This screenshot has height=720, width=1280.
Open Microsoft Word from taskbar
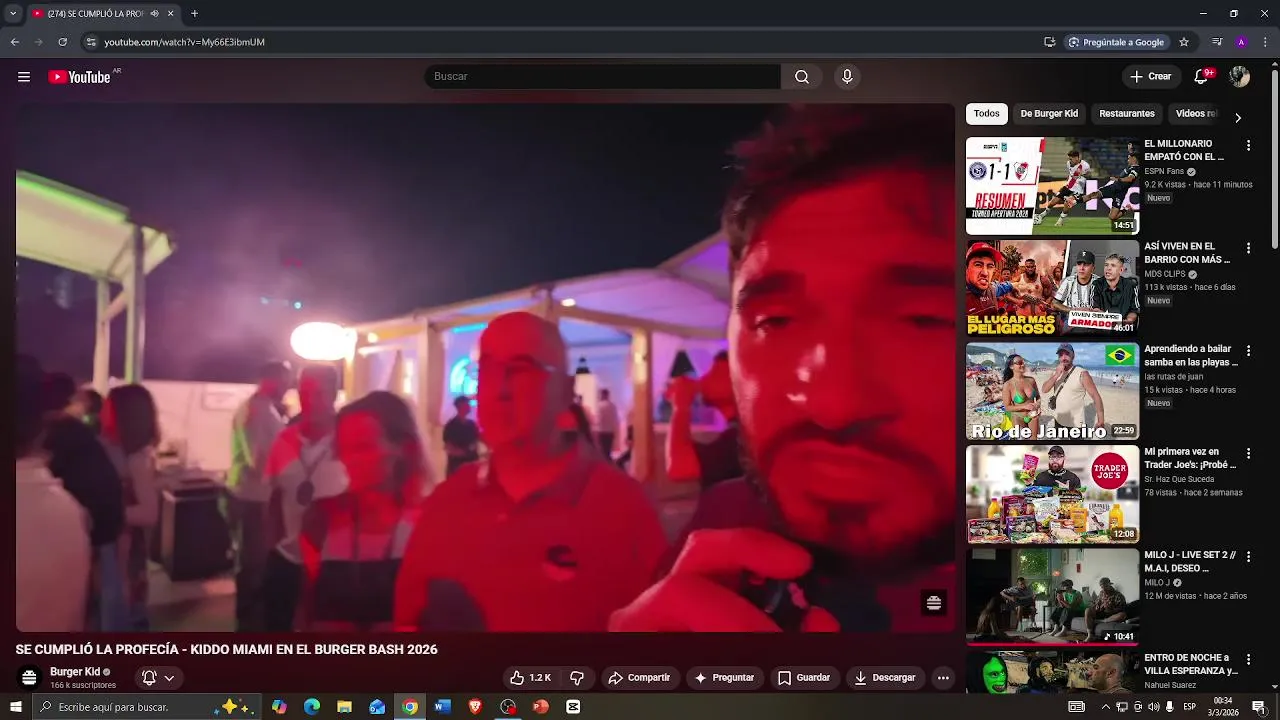point(442,707)
